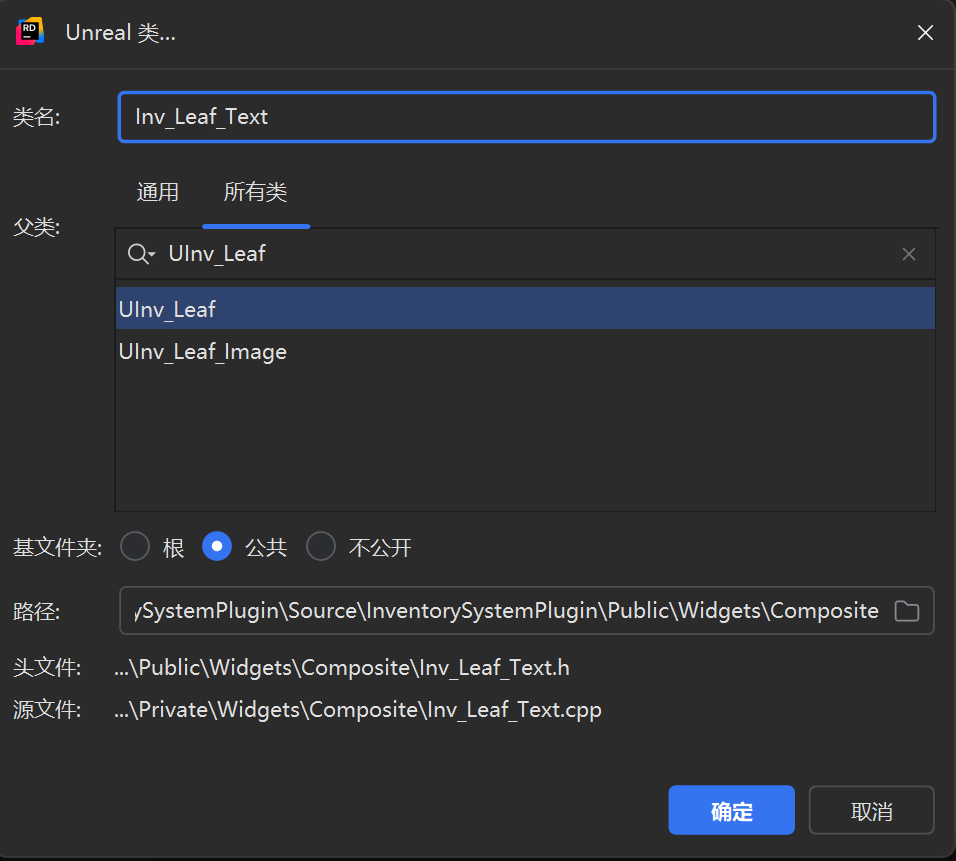Screen dimensions: 956x861
Task: Confirm with the 确定 button
Action: click(x=731, y=810)
